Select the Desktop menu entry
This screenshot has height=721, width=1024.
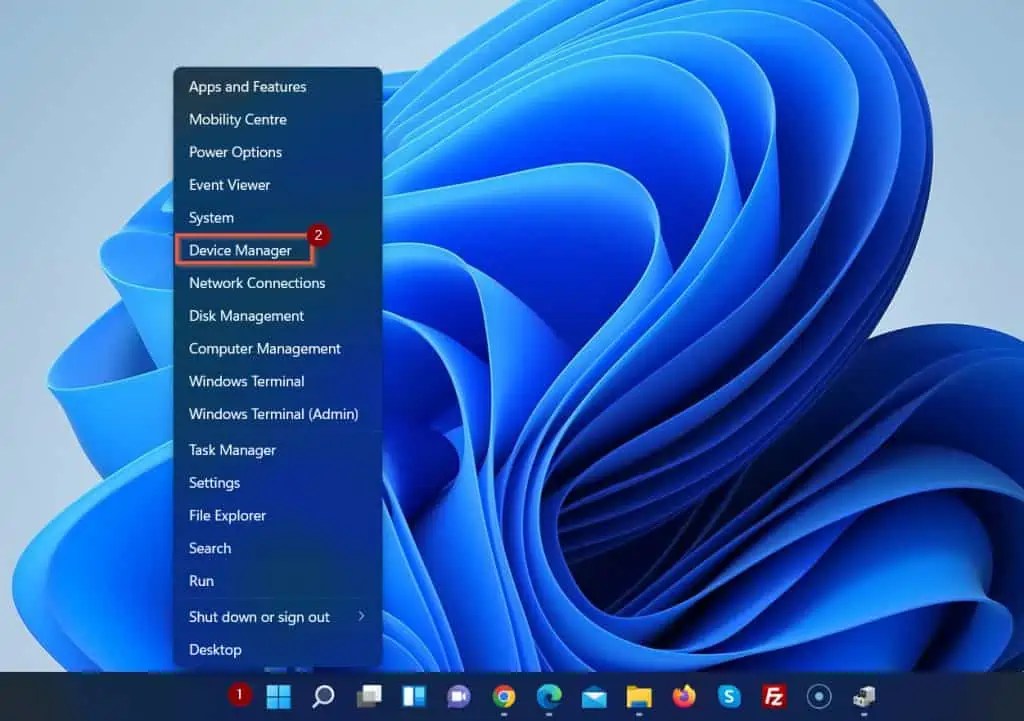pyautogui.click(x=216, y=650)
